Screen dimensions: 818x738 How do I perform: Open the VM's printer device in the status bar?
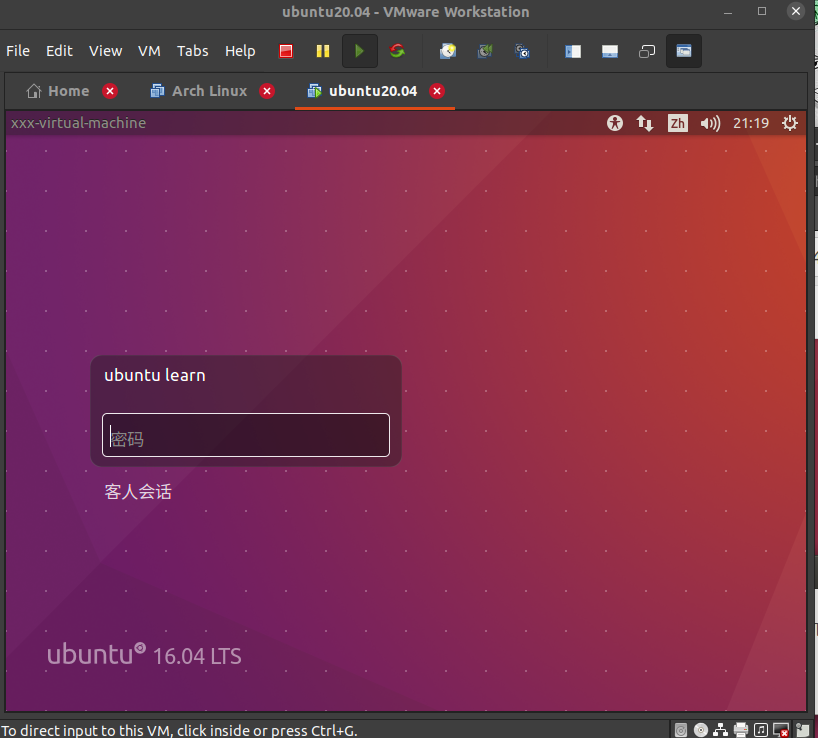(741, 729)
